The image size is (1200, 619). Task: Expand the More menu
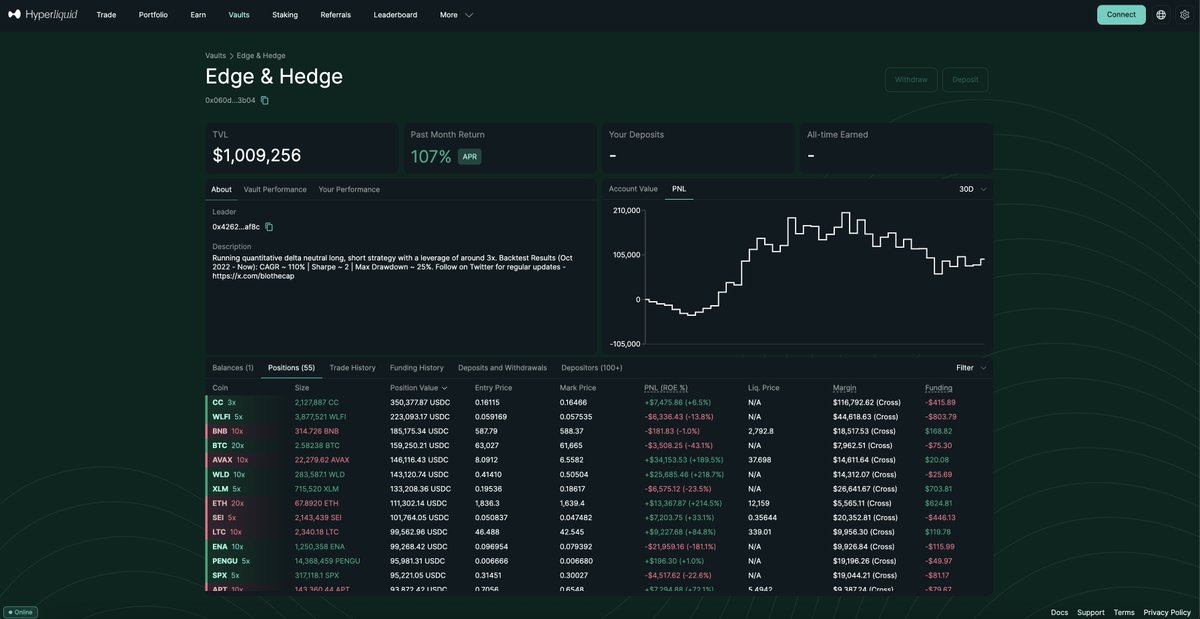[456, 15]
